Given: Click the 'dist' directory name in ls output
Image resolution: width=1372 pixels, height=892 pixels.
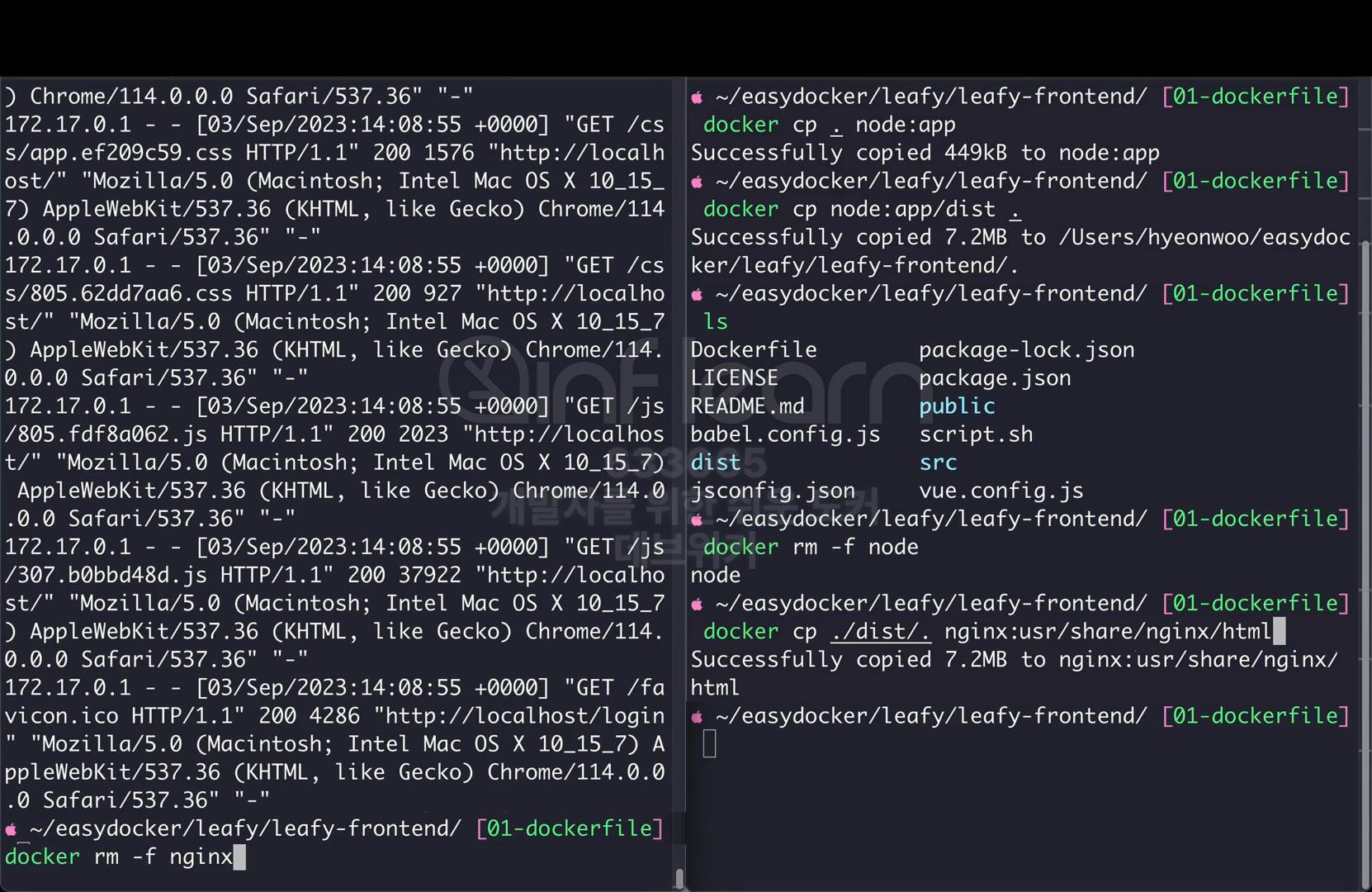Looking at the screenshot, I should coord(716,463).
